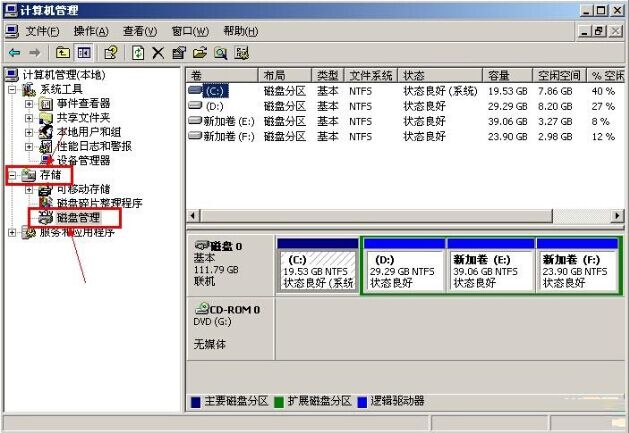629x433 pixels.
Task: Click the horizontal scrollbar thumb in volume list
Action: pos(376,216)
